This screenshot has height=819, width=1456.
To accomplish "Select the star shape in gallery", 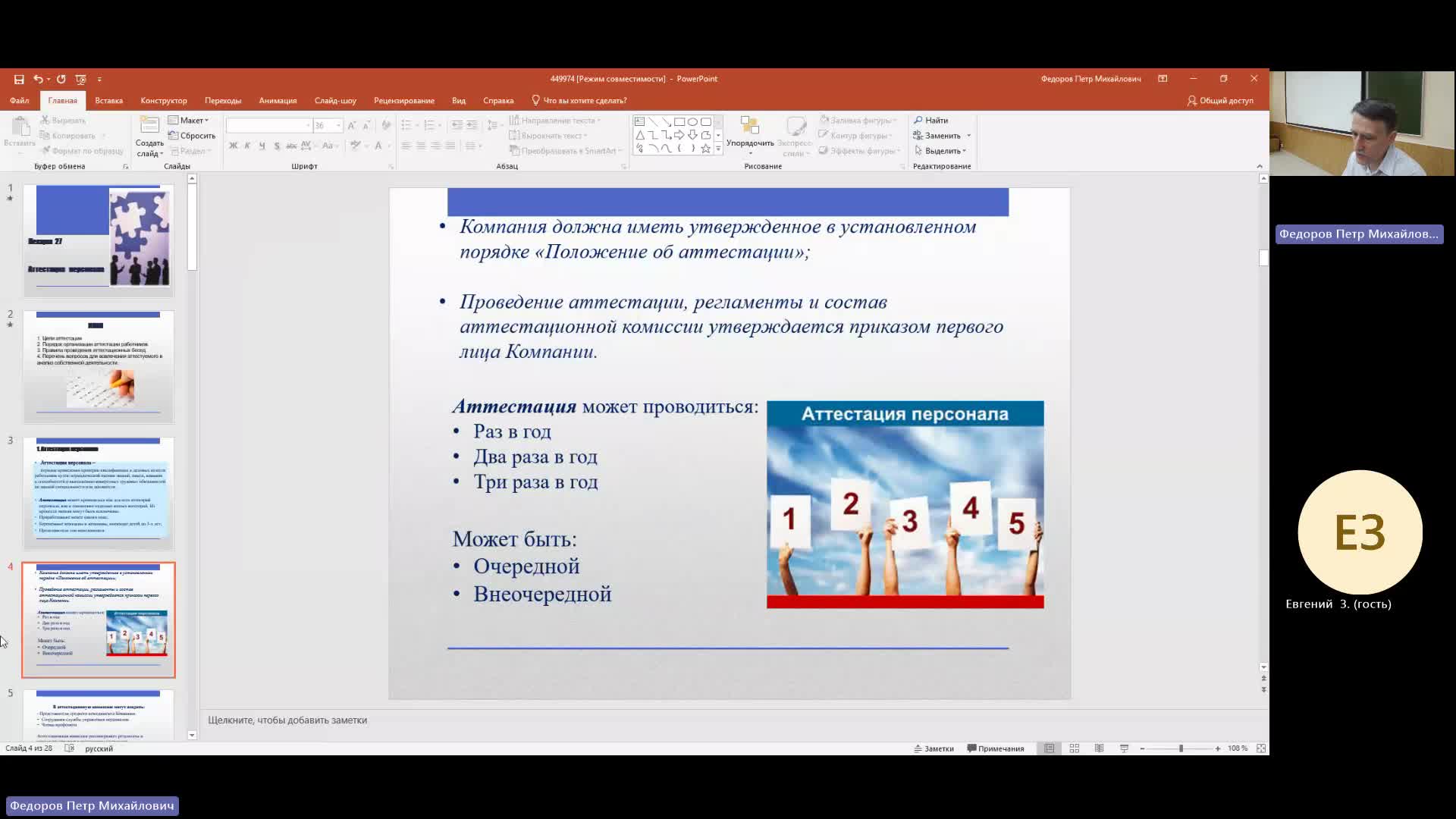I will (706, 149).
